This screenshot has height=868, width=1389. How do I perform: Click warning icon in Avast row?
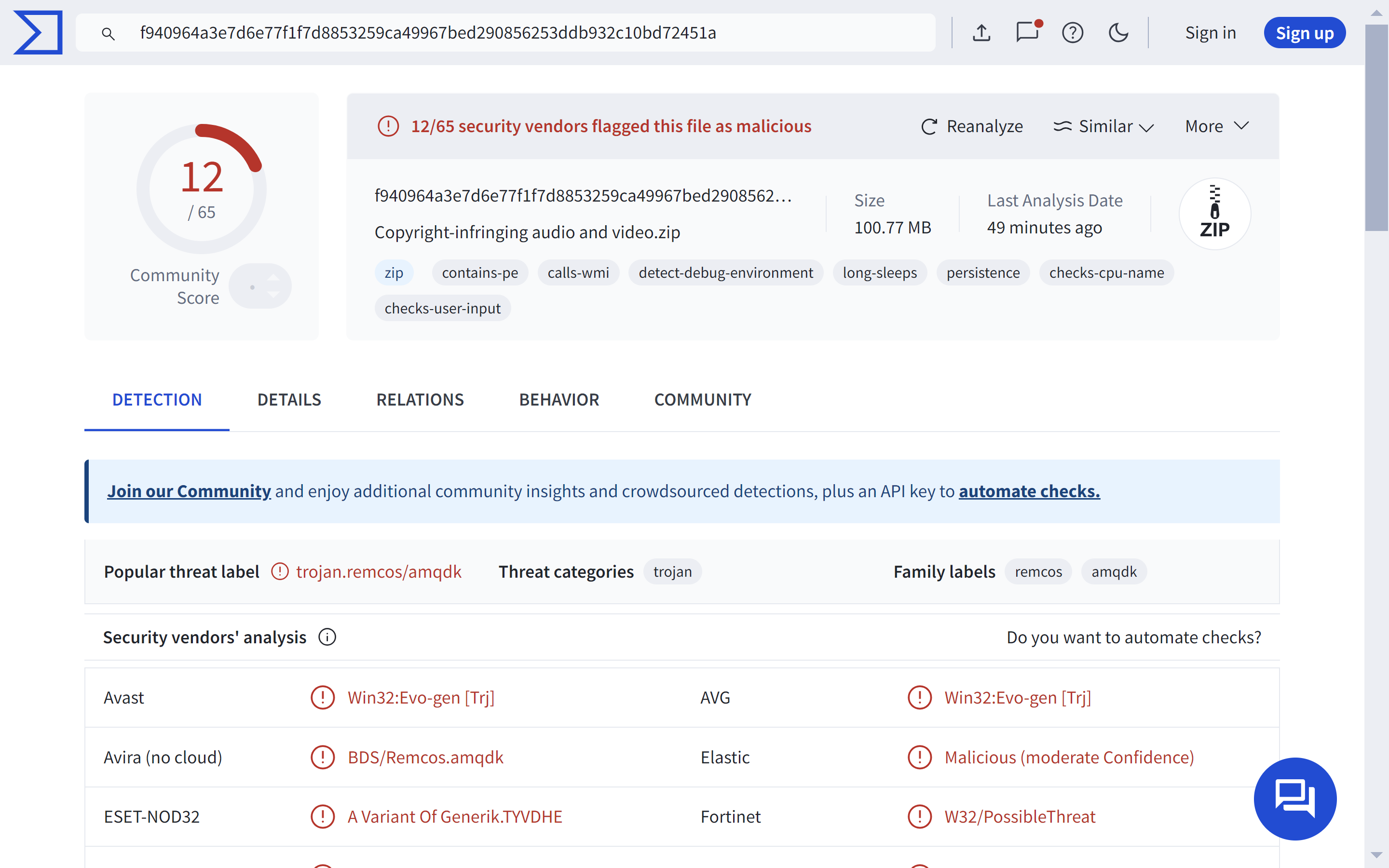coord(323,697)
